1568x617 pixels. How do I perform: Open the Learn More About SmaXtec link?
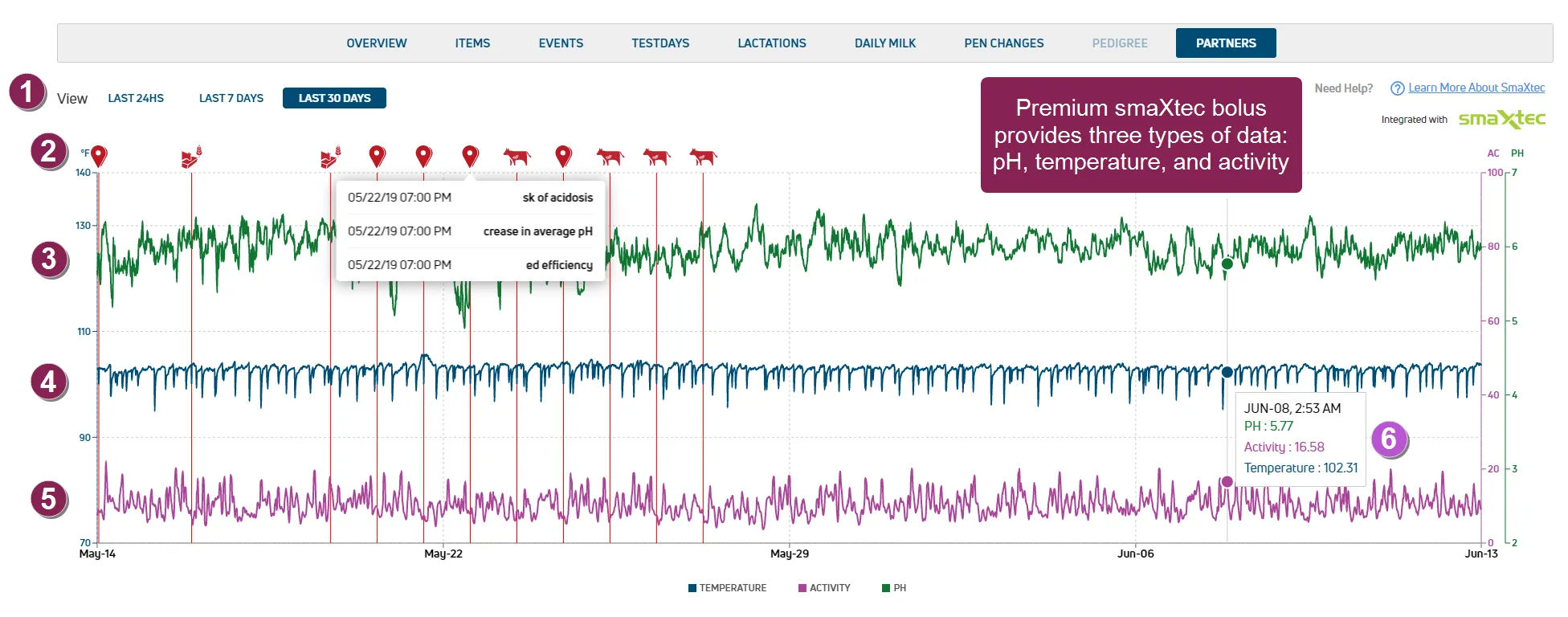point(1476,88)
